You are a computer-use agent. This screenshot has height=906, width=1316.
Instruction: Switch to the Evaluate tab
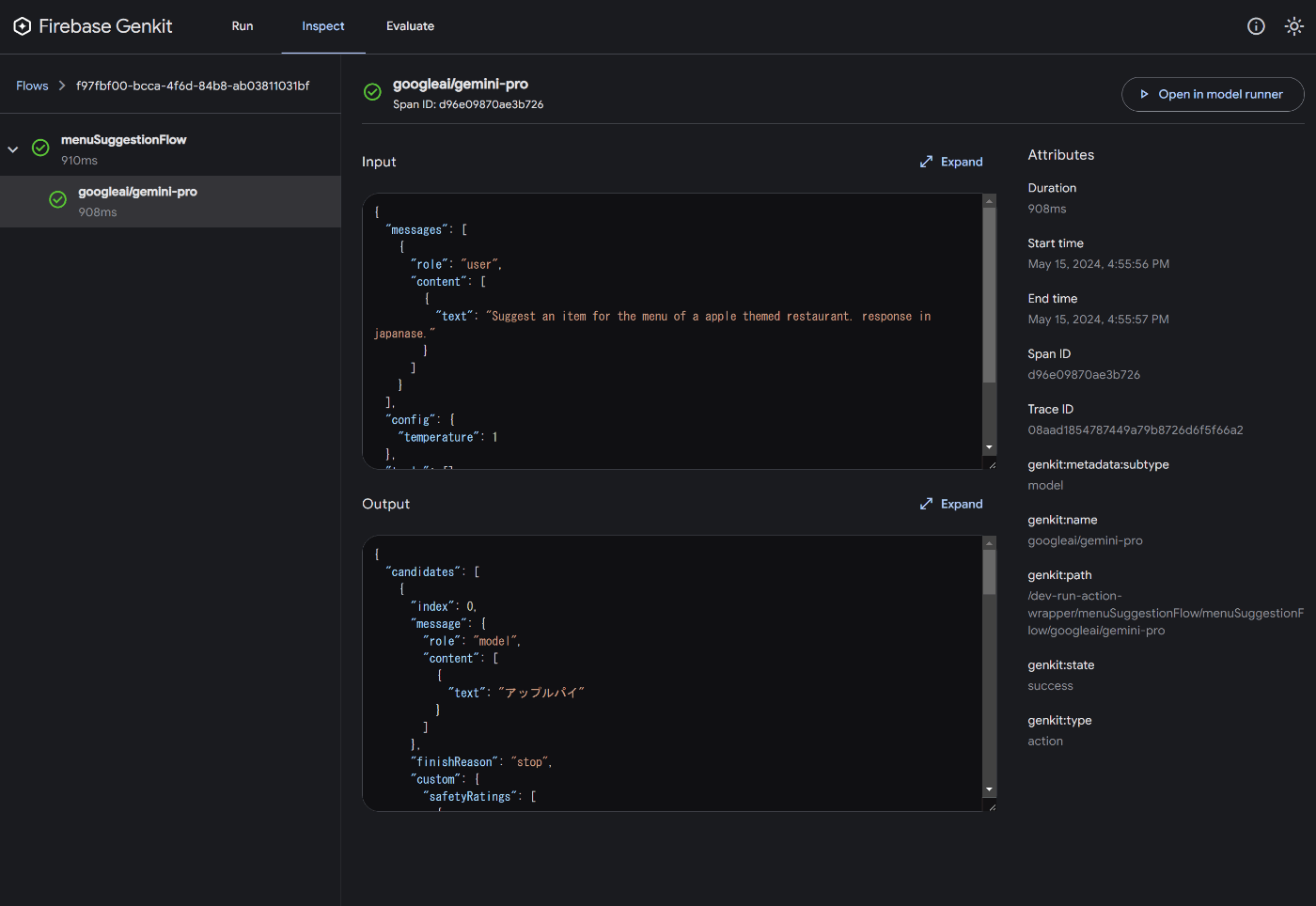coord(410,26)
